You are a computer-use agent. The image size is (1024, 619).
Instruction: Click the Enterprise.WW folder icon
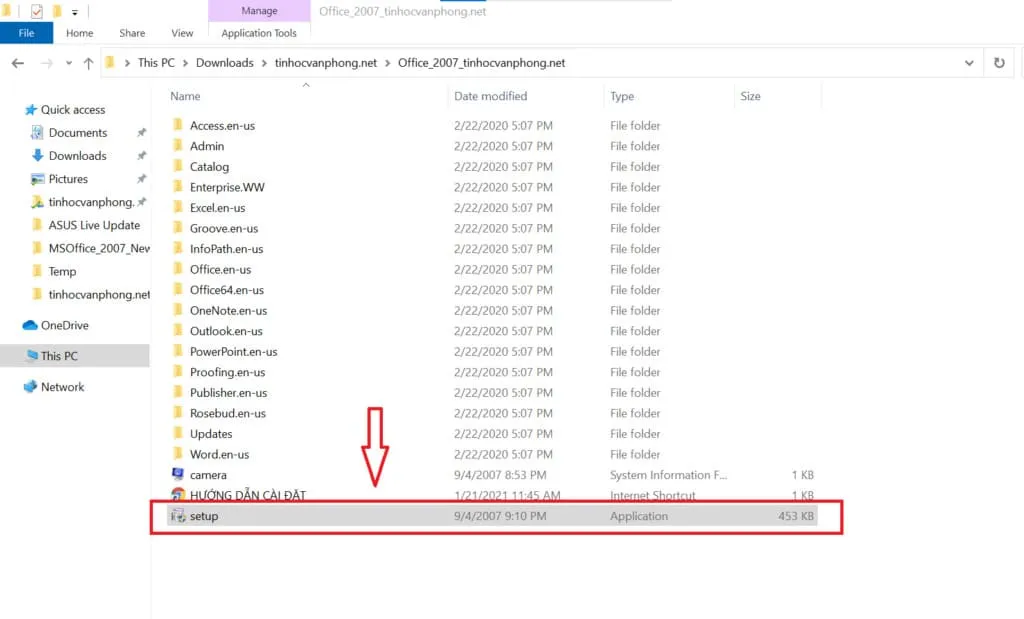178,186
